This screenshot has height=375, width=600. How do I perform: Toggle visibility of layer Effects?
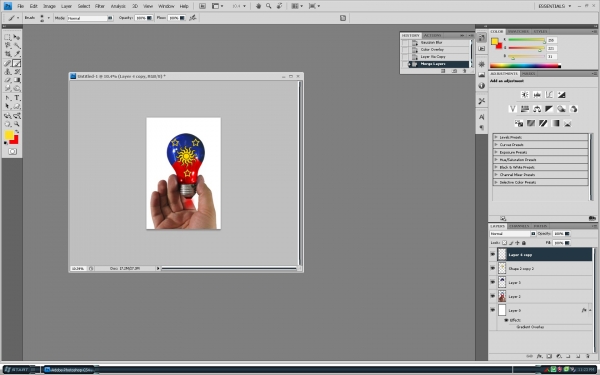click(506, 320)
